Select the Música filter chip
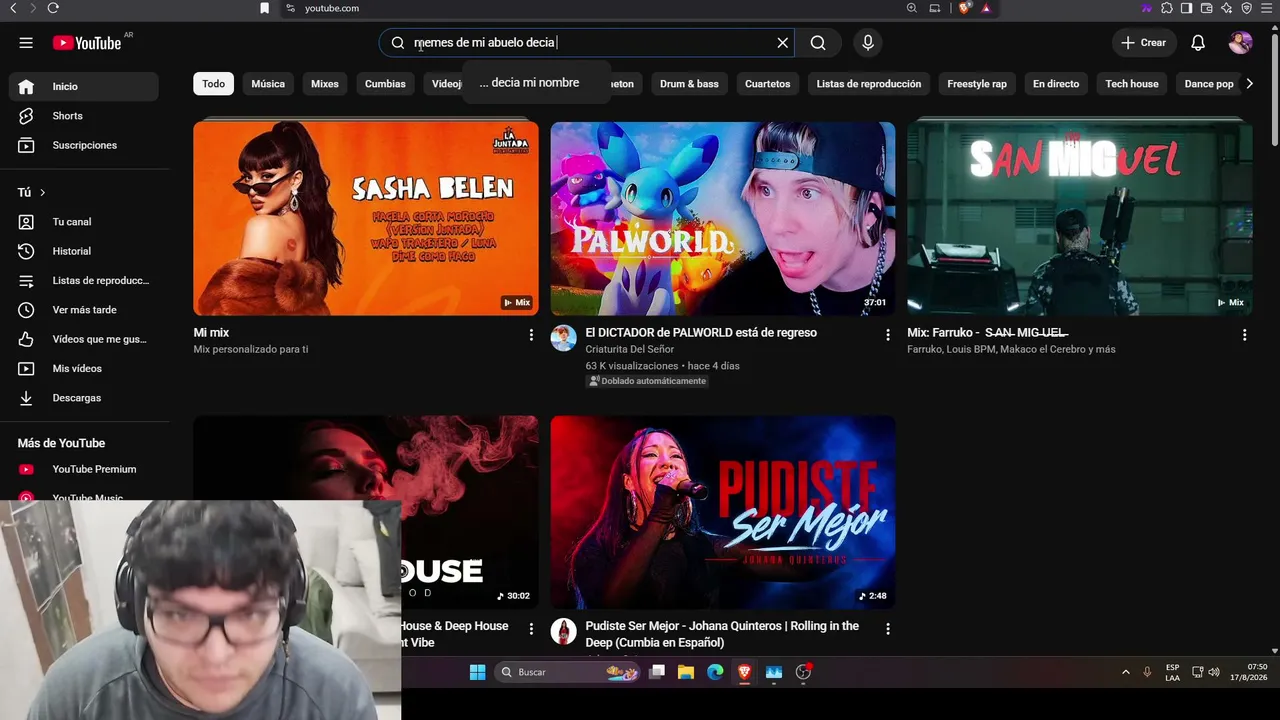This screenshot has height=720, width=1280. pos(268,84)
